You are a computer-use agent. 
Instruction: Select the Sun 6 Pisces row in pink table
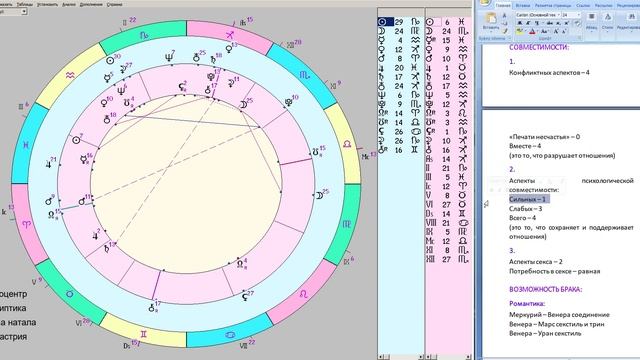(448, 22)
